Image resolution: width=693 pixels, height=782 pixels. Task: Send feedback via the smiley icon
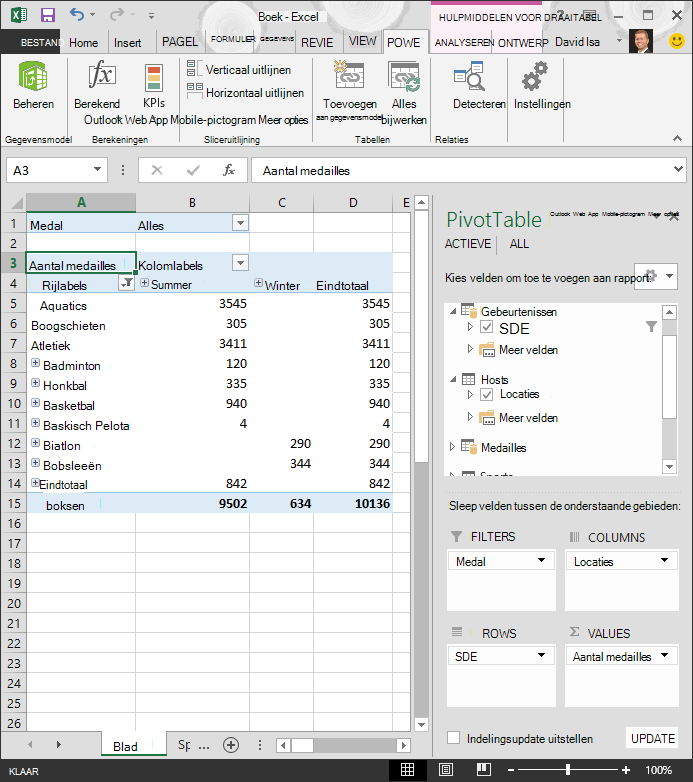(x=677, y=41)
